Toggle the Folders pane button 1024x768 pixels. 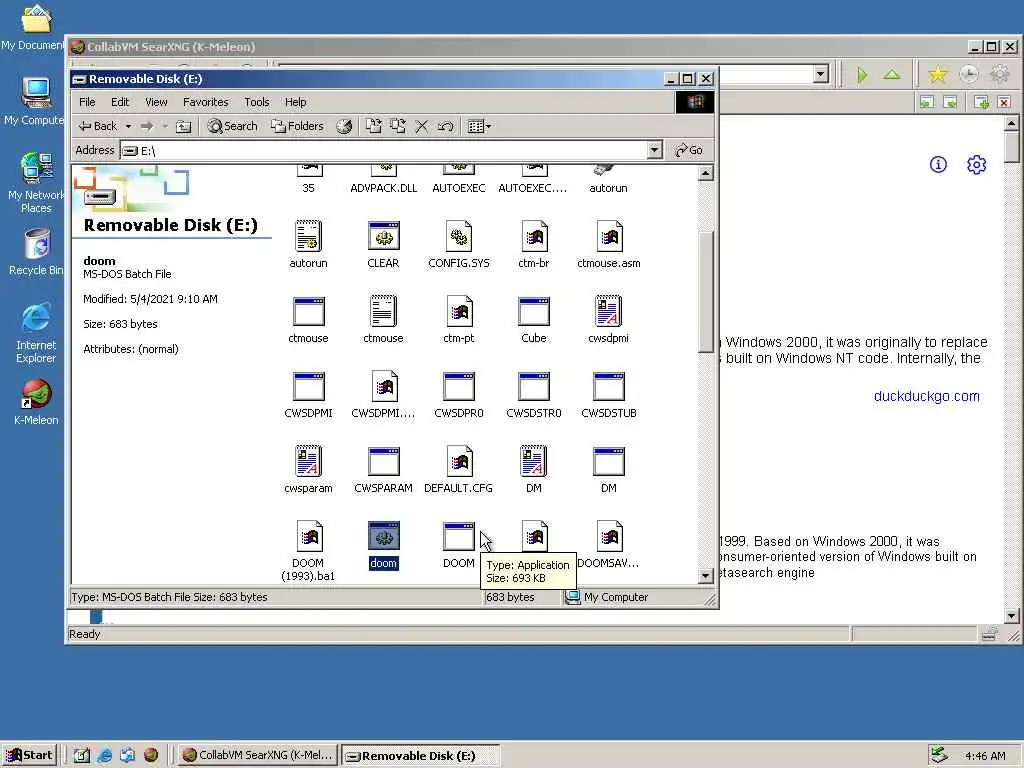[298, 126]
